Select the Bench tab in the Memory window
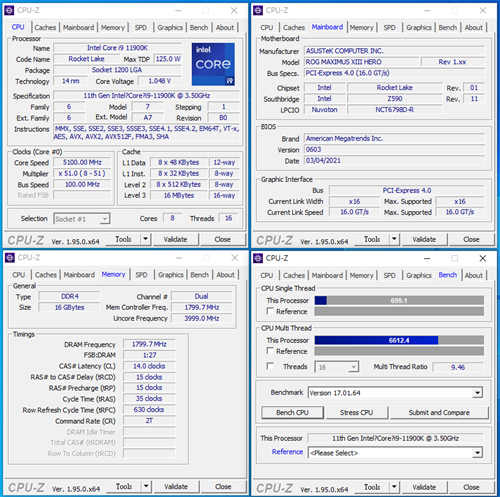Viewport: 500px width, 497px height. pyautogui.click(x=199, y=275)
